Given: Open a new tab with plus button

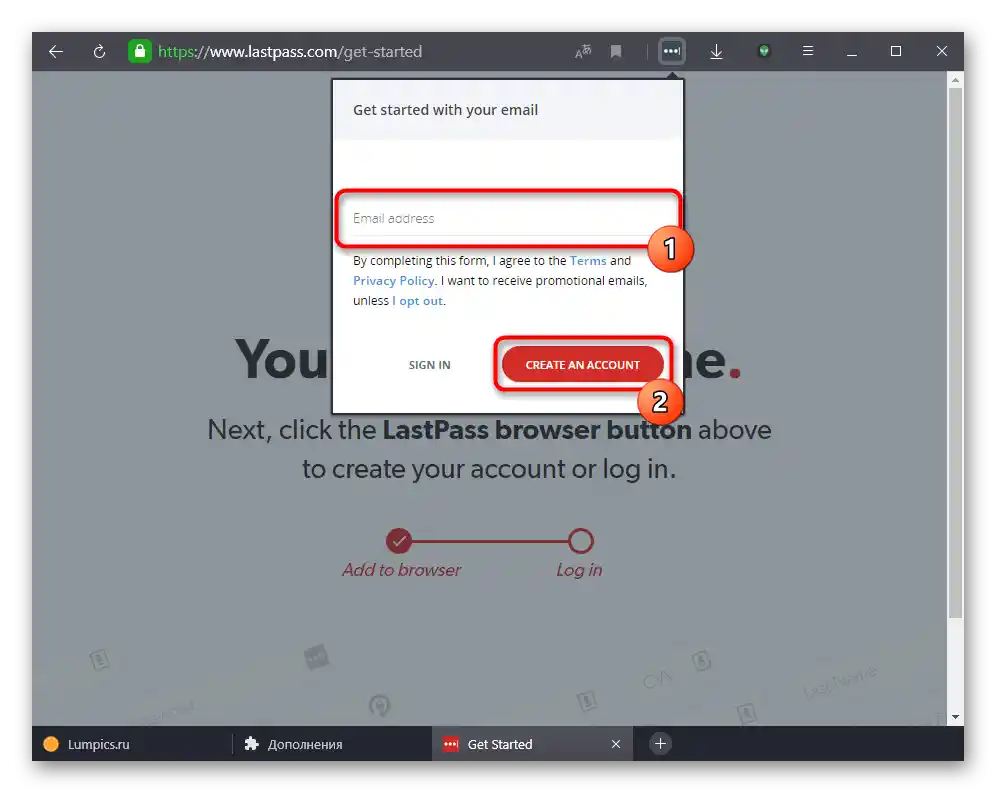Looking at the screenshot, I should pos(660,743).
